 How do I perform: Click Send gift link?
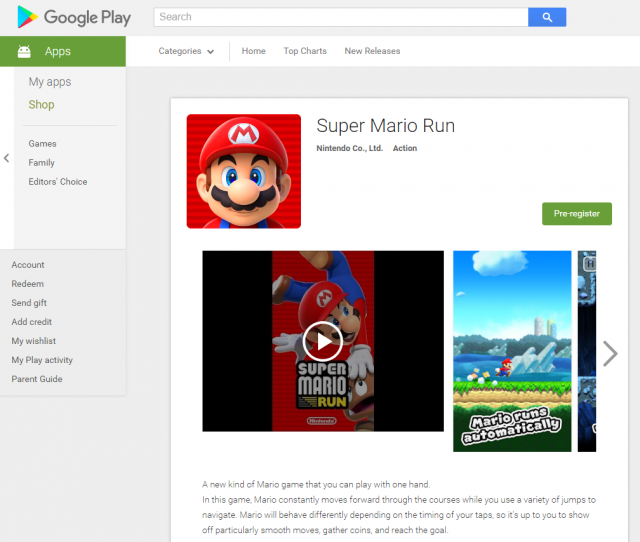[29, 303]
